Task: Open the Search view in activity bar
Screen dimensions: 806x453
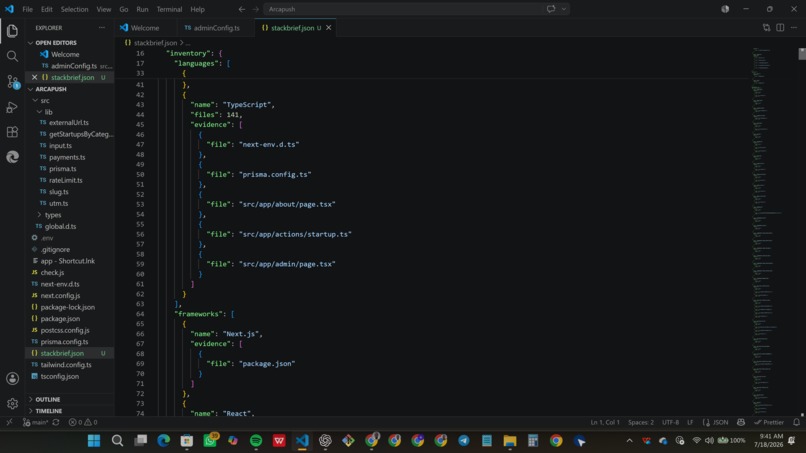Action: [x=12, y=56]
